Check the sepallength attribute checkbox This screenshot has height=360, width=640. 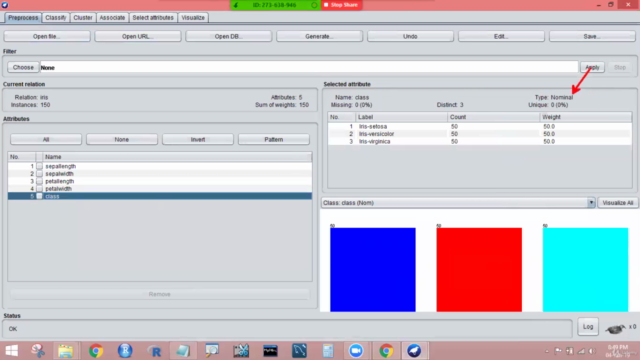39,166
